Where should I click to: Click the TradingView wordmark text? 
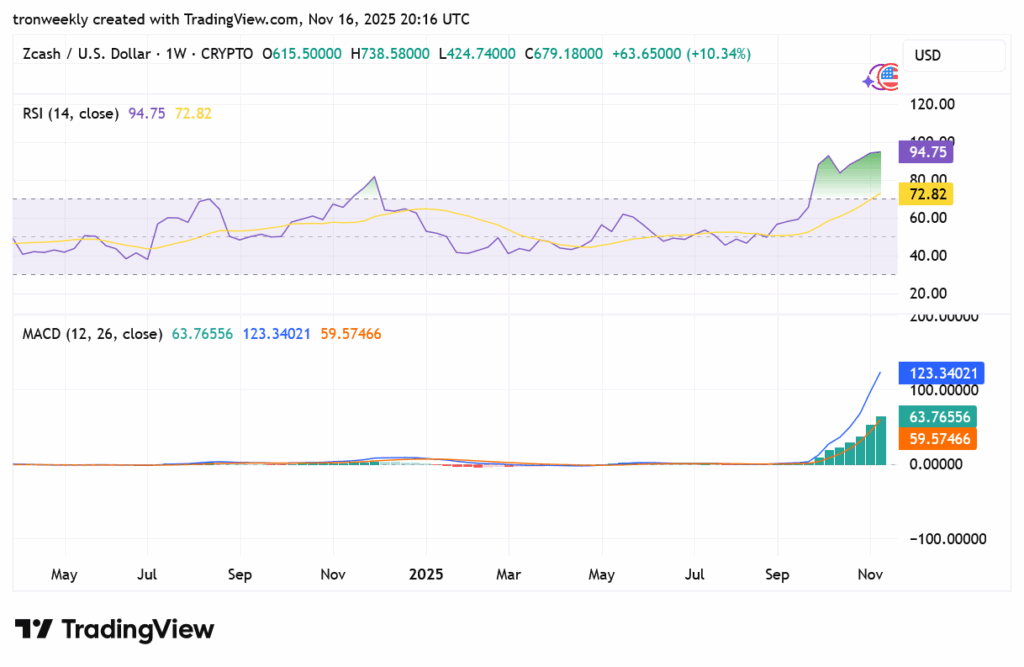(x=138, y=629)
